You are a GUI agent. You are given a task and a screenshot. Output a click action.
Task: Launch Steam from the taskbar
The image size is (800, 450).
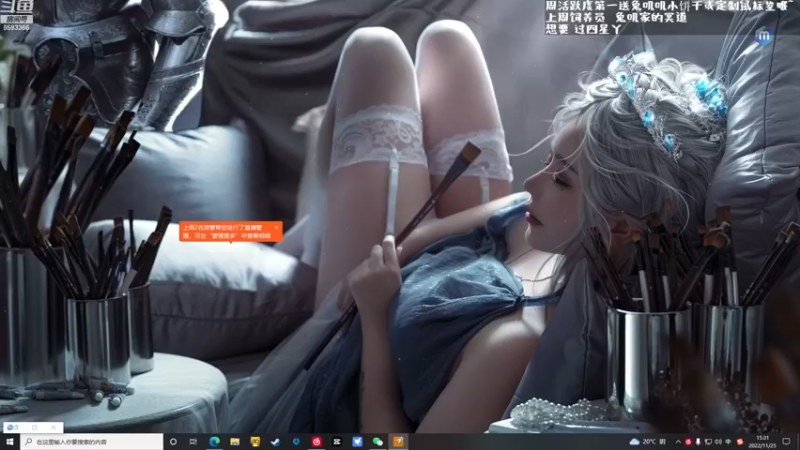click(x=276, y=441)
